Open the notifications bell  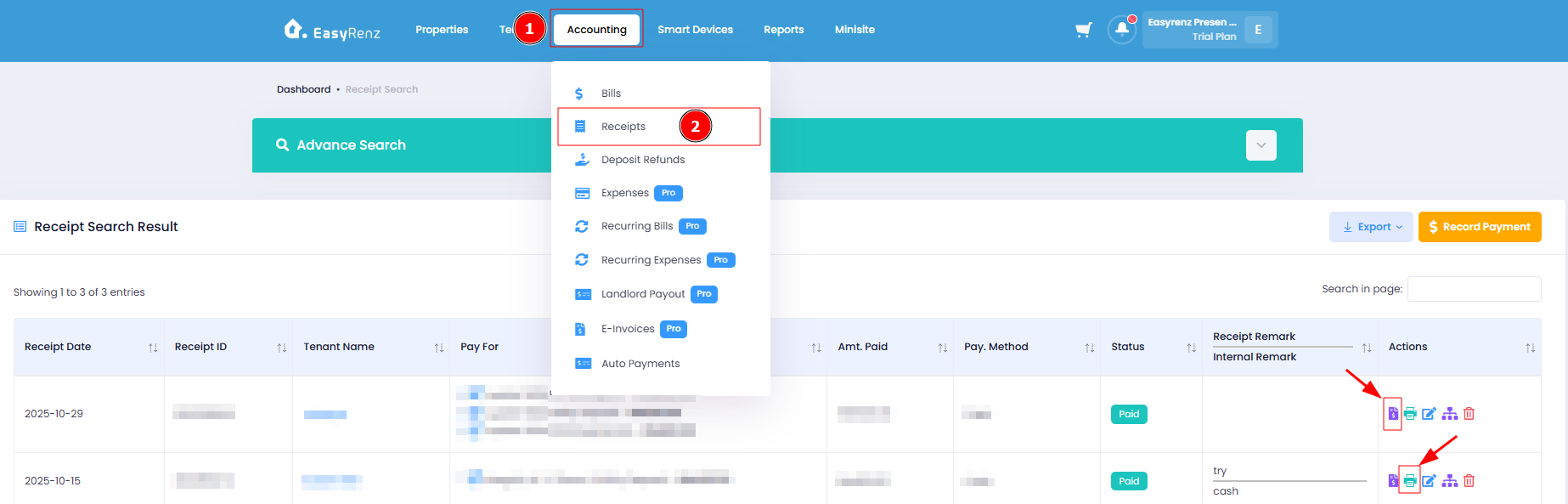(1122, 30)
